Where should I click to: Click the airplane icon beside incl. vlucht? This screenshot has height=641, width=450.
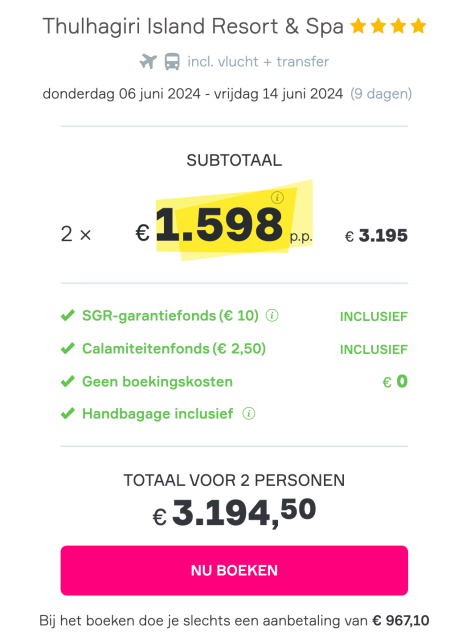pos(148,62)
